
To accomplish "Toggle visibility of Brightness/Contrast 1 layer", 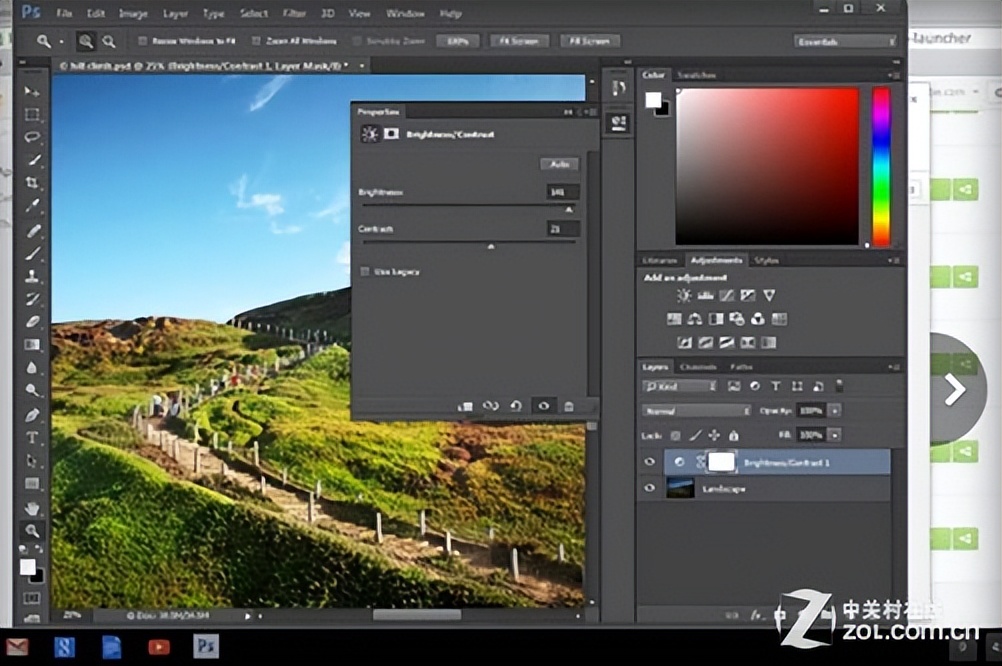I will (649, 462).
